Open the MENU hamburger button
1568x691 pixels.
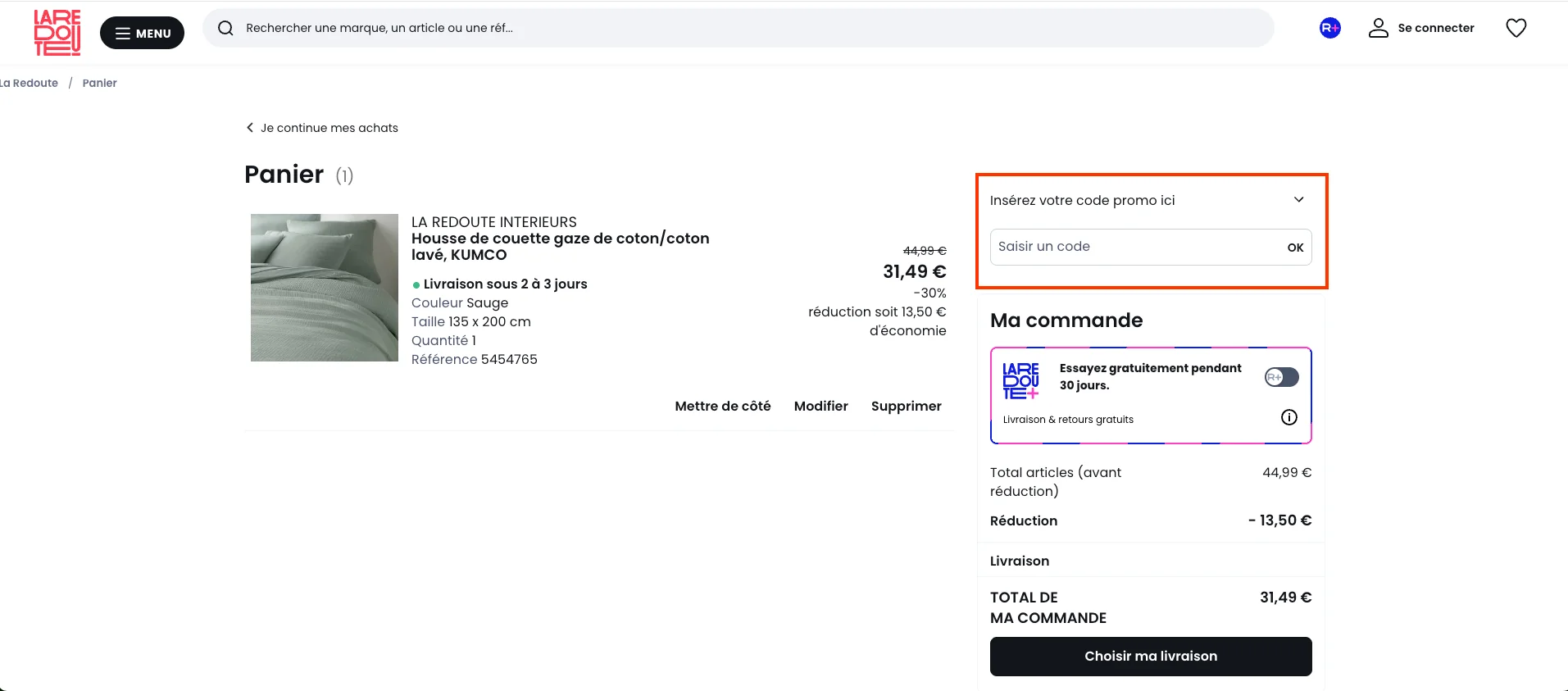click(142, 33)
